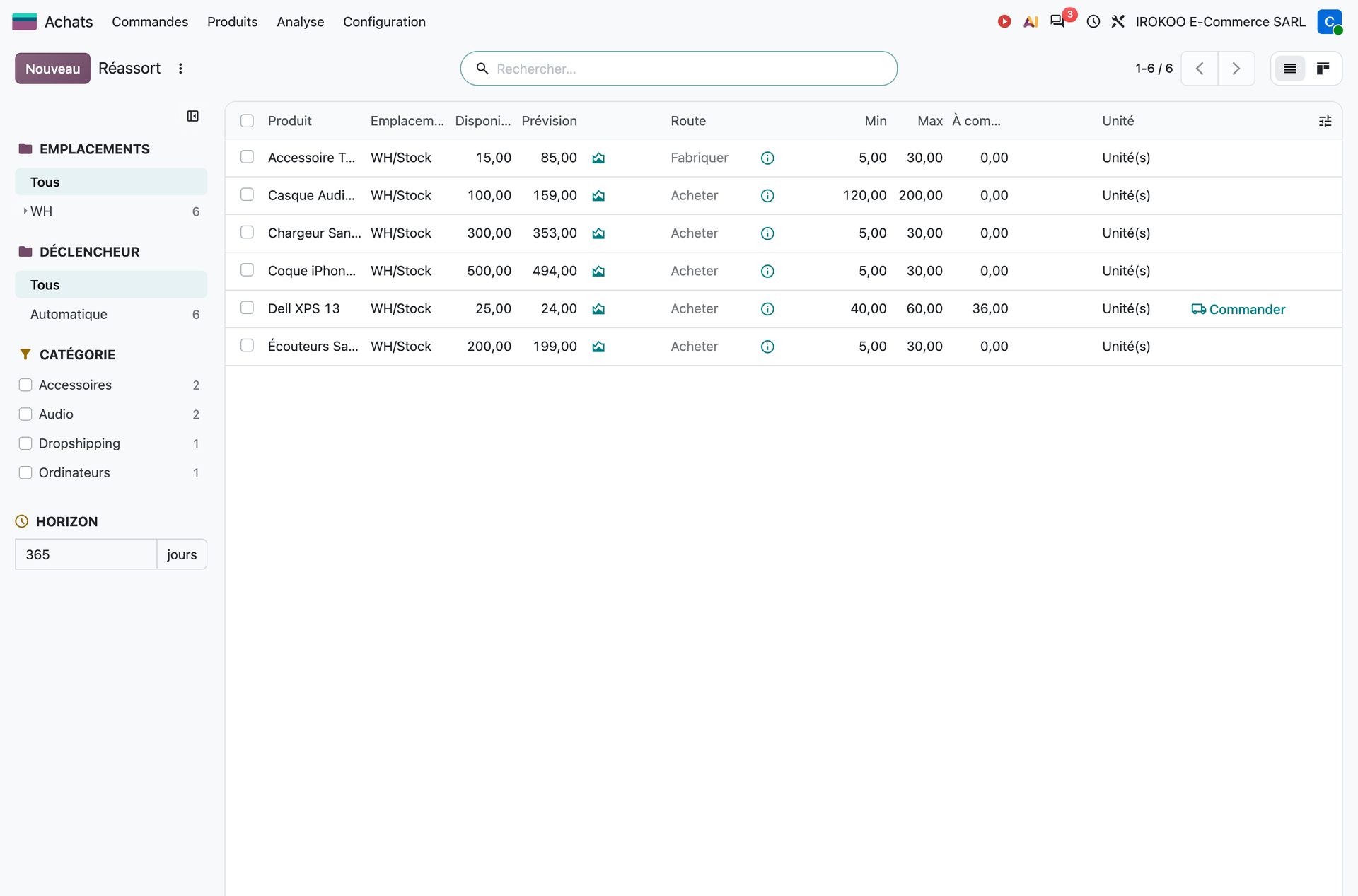Open the user avatar menu
This screenshot has width=1358, height=896.
(x=1330, y=22)
